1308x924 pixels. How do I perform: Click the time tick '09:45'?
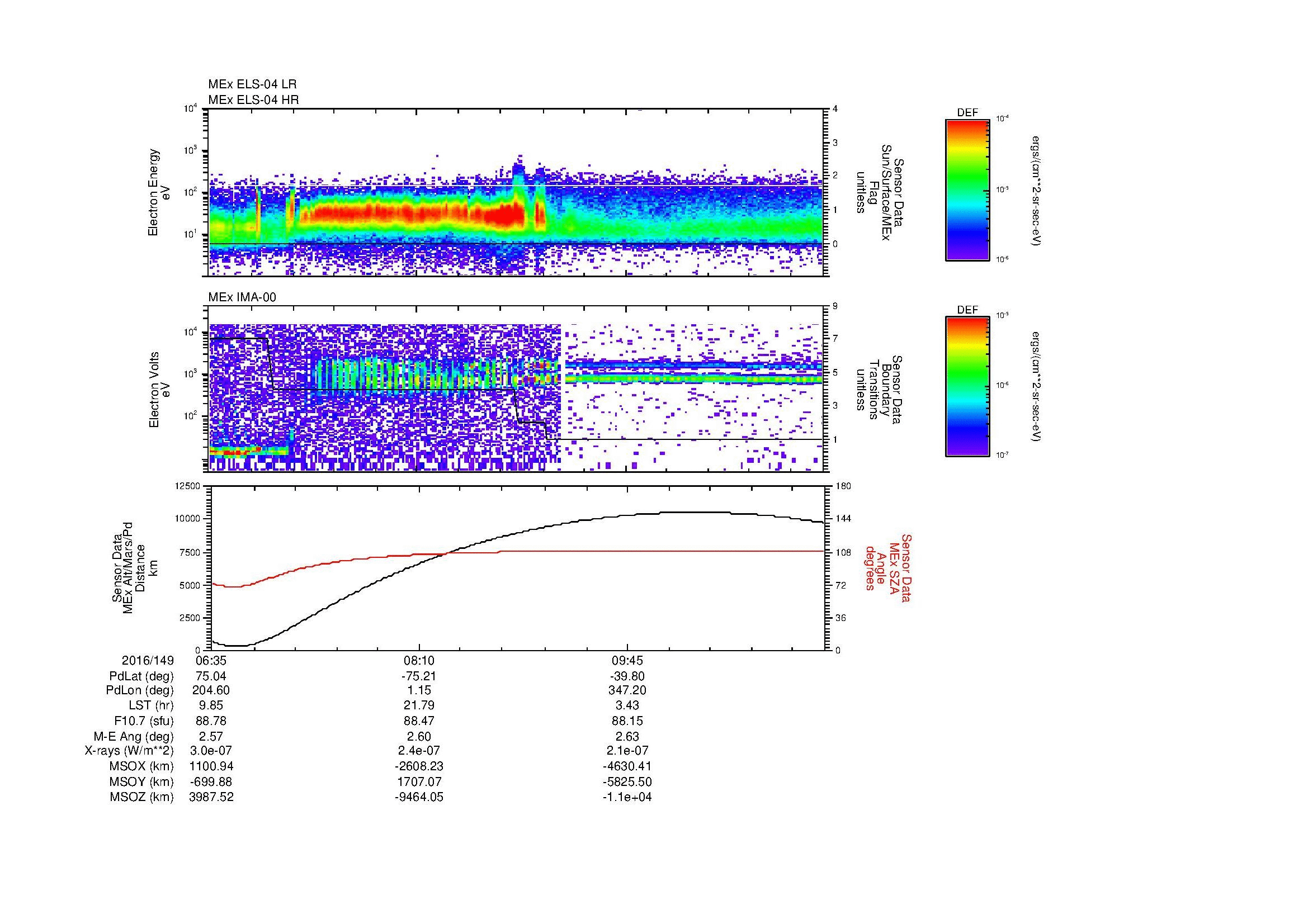click(x=627, y=660)
